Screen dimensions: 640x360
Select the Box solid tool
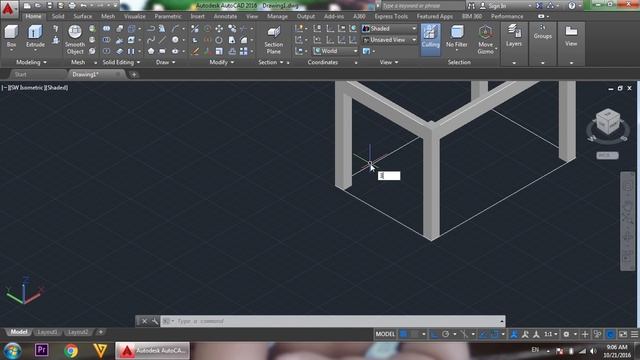[x=11, y=36]
